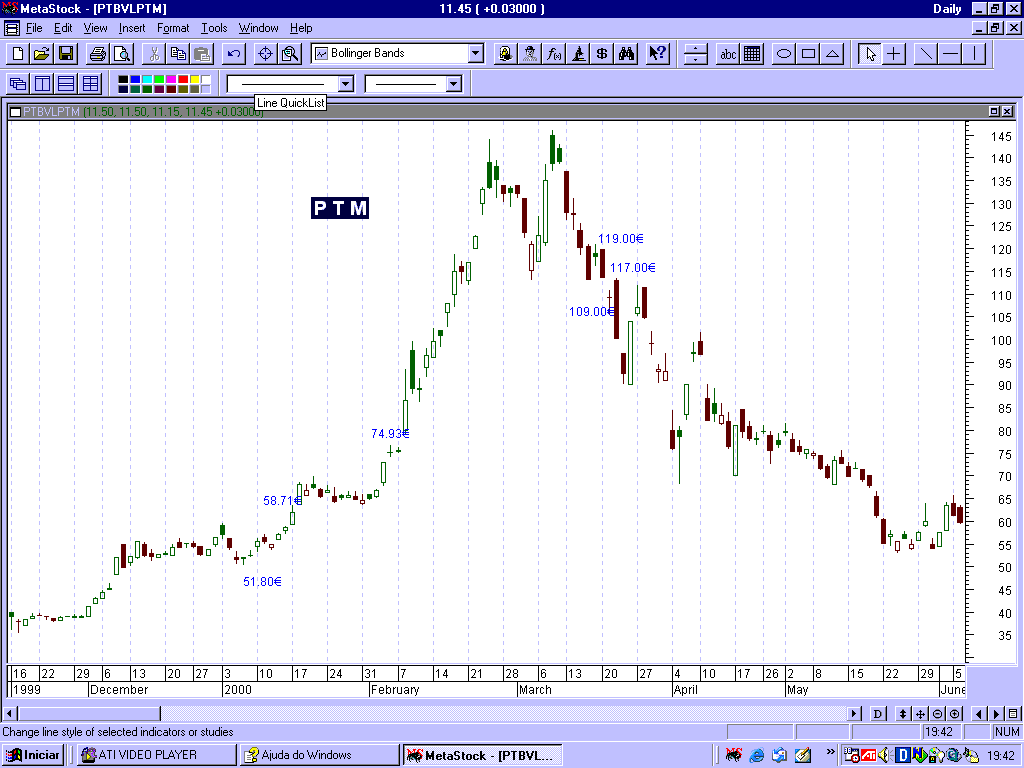Select the diagonal trendline tool

click(x=925, y=54)
